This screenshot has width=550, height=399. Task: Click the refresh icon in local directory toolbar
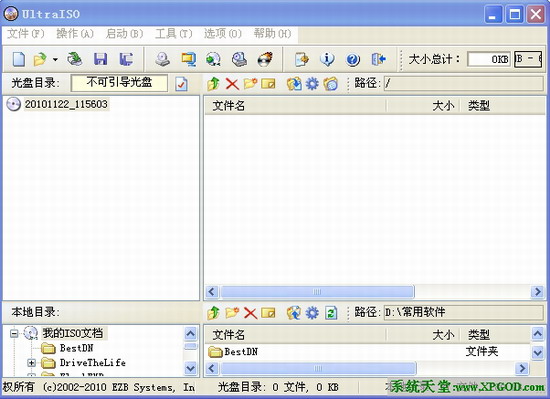pyautogui.click(x=331, y=313)
